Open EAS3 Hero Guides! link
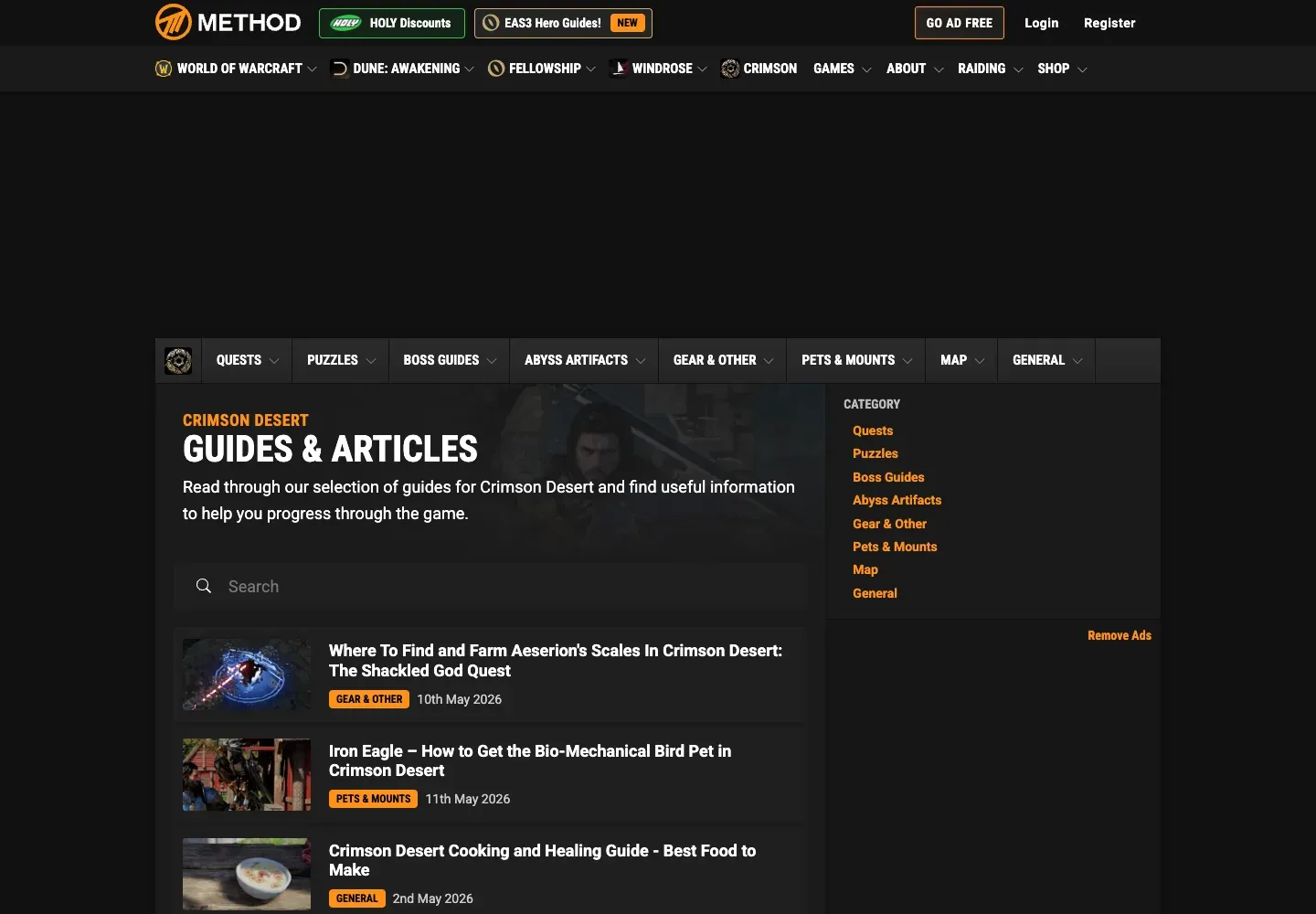The width and height of the screenshot is (1316, 914). click(x=563, y=23)
